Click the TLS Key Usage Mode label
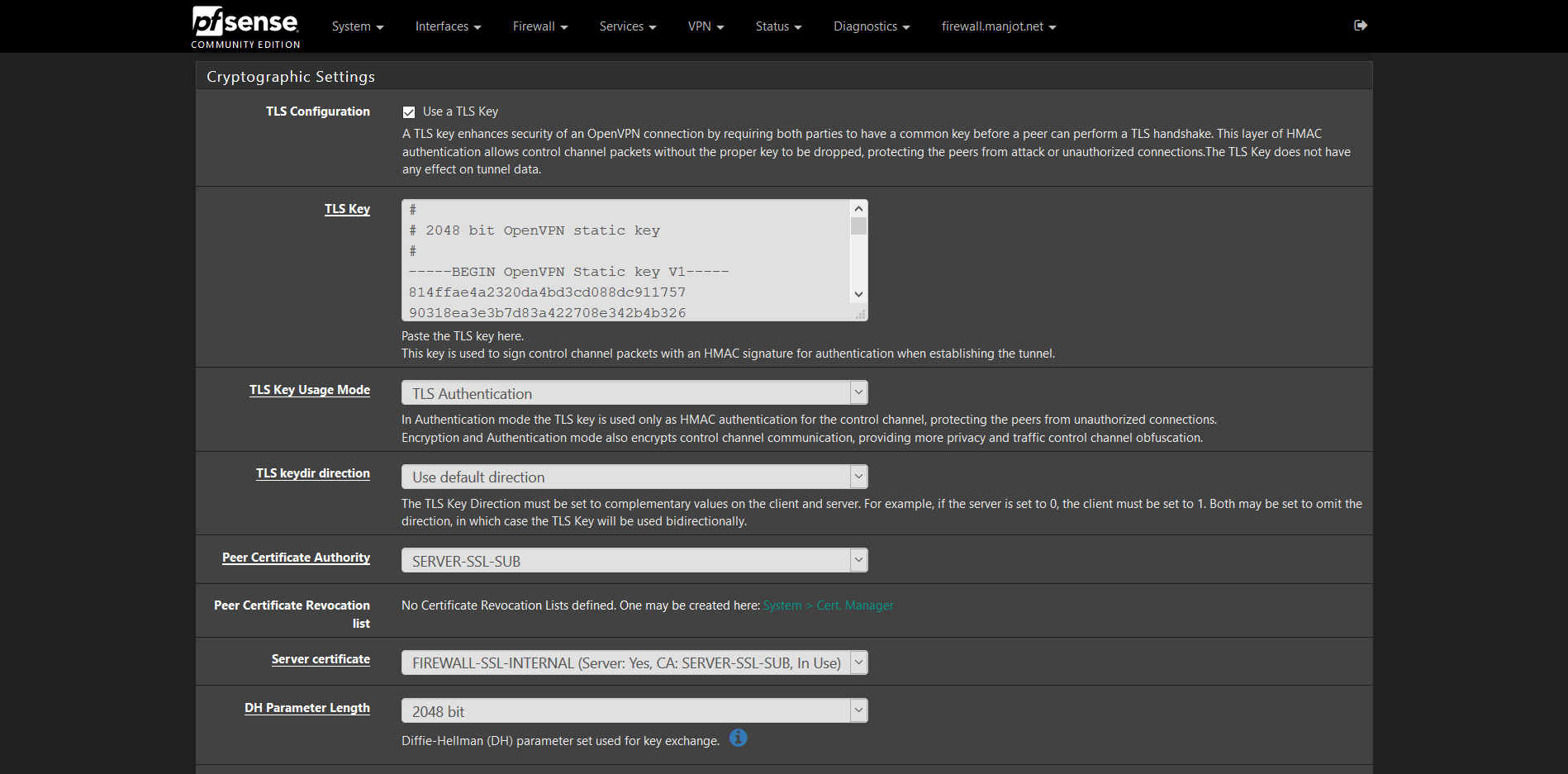1568x774 pixels. [x=310, y=390]
